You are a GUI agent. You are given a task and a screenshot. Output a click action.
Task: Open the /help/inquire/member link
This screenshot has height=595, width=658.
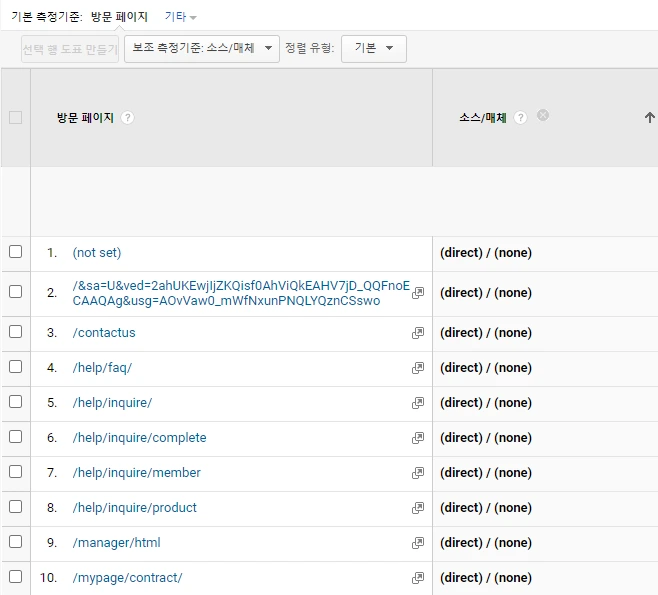137,473
